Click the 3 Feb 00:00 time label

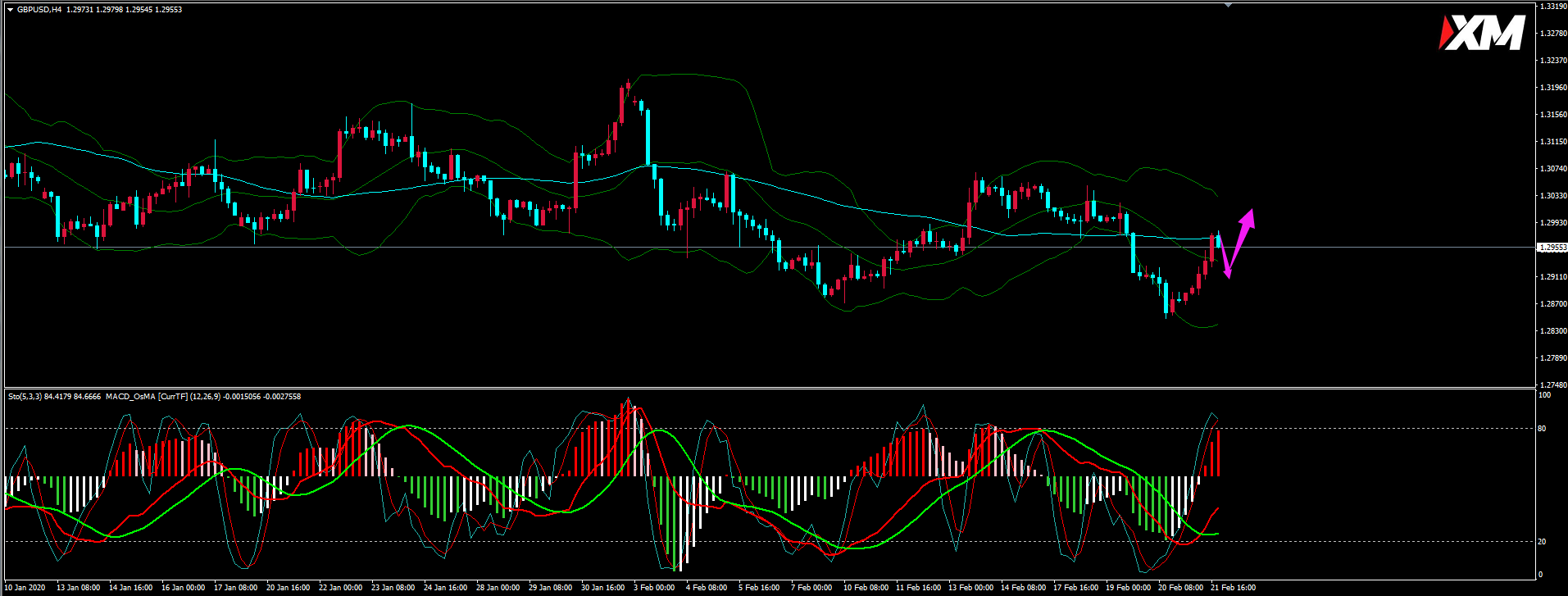(654, 587)
